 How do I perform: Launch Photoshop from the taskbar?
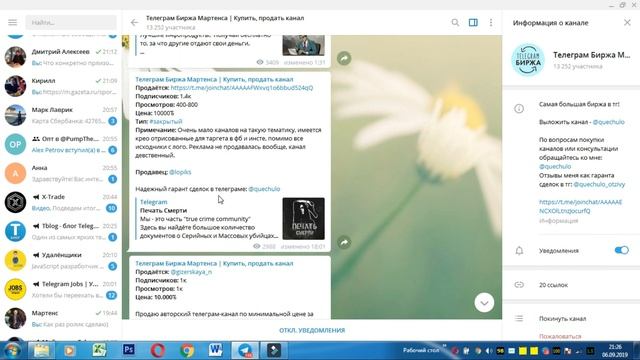[x=129, y=350]
